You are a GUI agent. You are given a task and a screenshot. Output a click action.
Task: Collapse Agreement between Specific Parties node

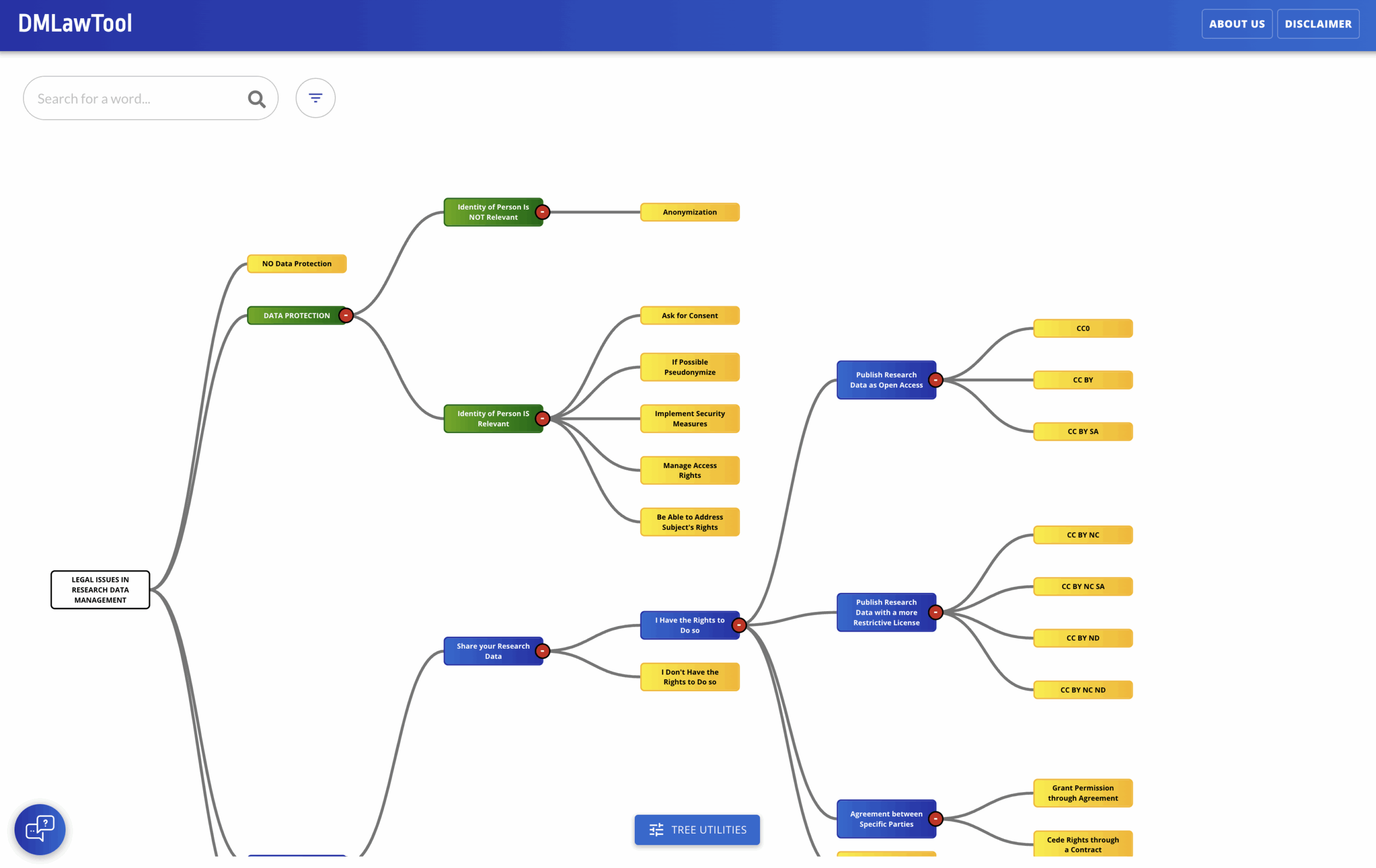[935, 819]
